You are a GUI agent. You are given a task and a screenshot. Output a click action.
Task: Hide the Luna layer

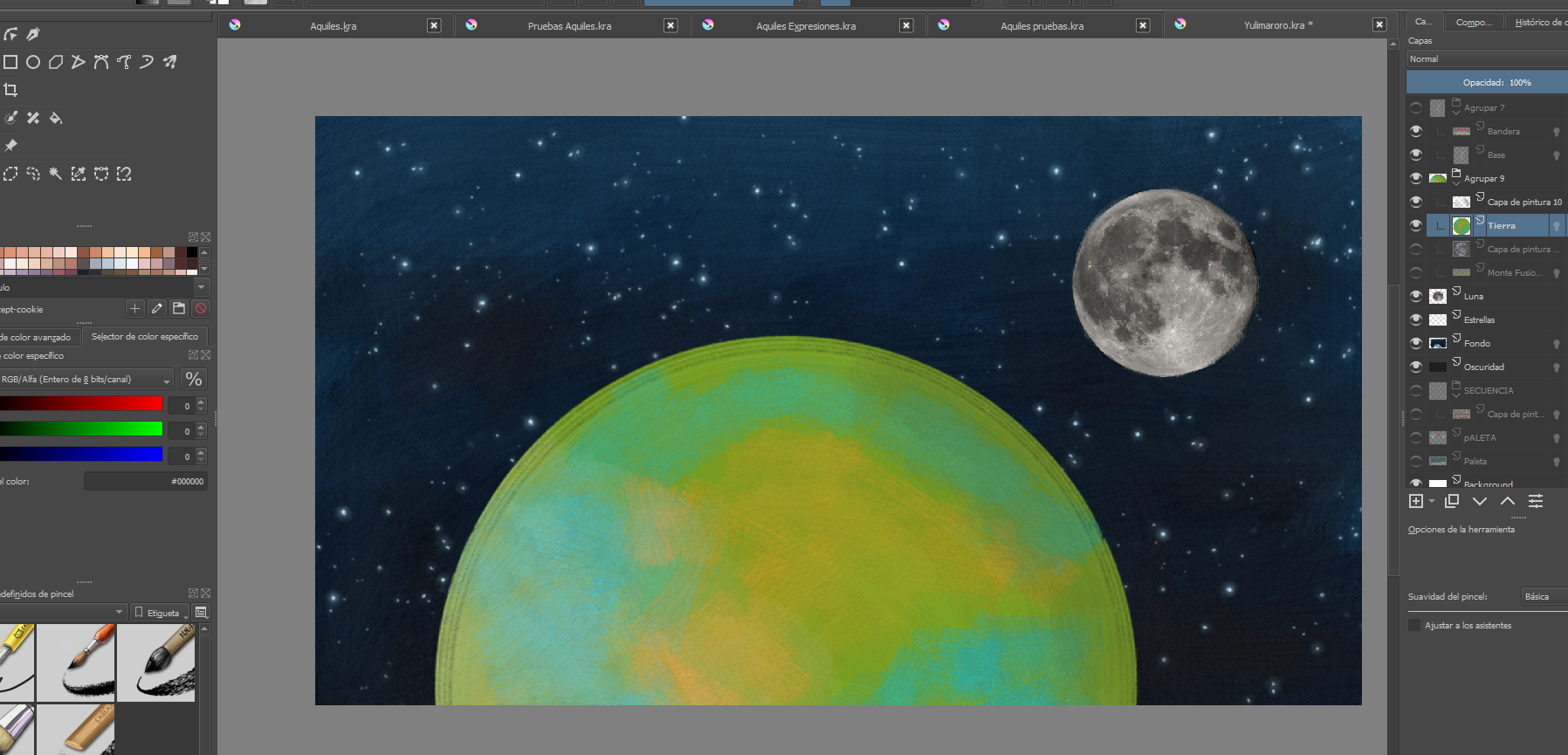click(1416, 296)
